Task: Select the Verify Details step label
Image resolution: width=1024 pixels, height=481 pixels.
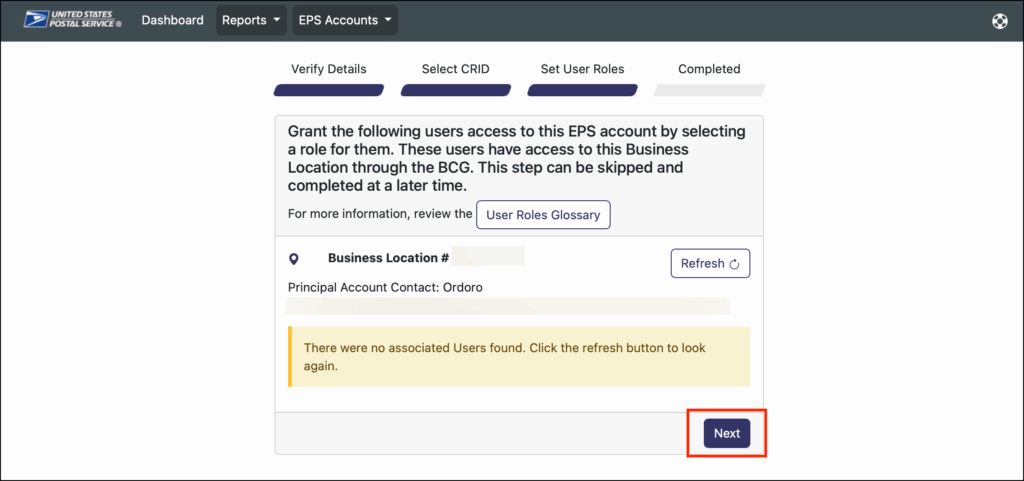Action: click(328, 69)
